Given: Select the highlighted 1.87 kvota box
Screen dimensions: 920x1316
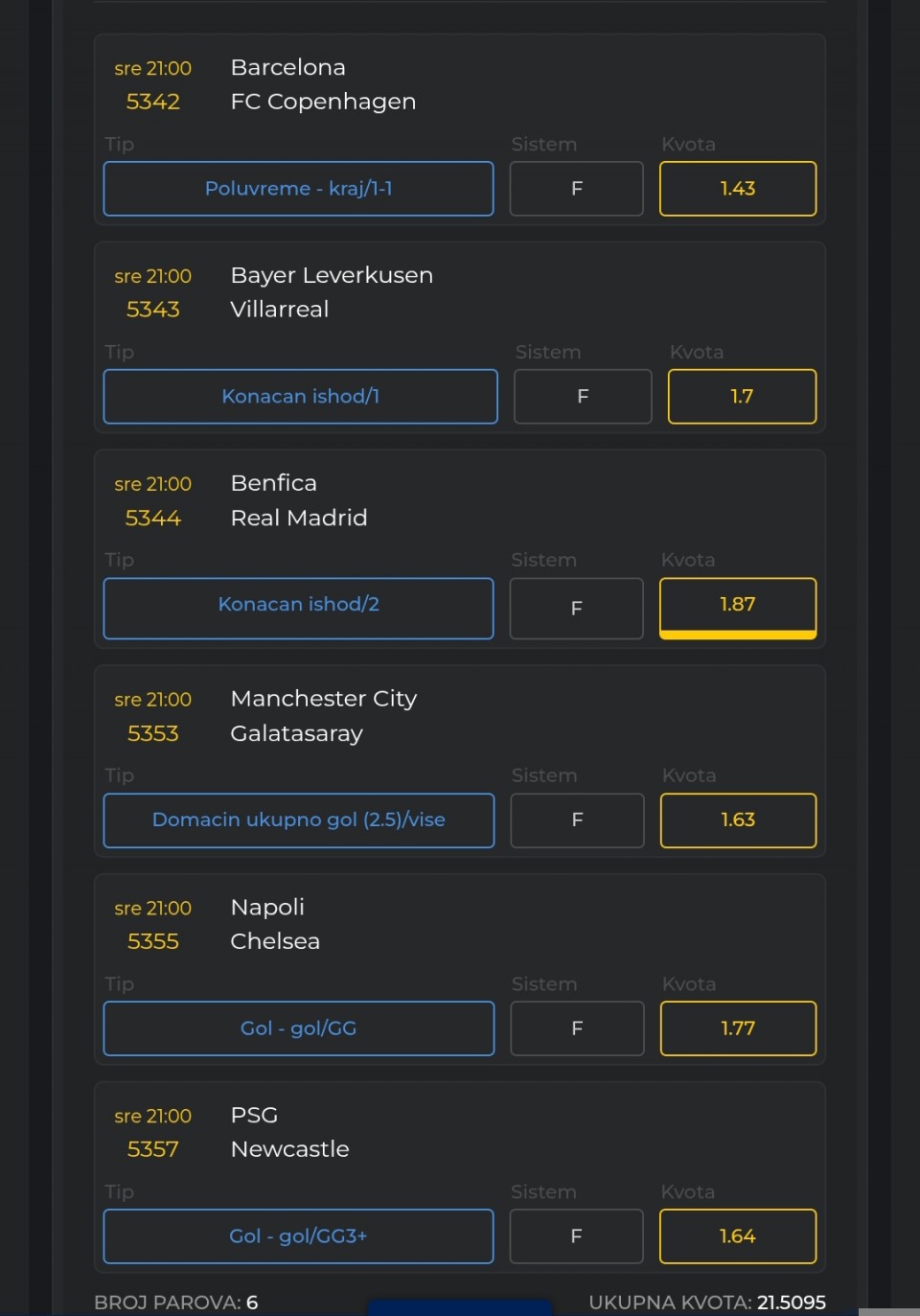Looking at the screenshot, I should (738, 606).
